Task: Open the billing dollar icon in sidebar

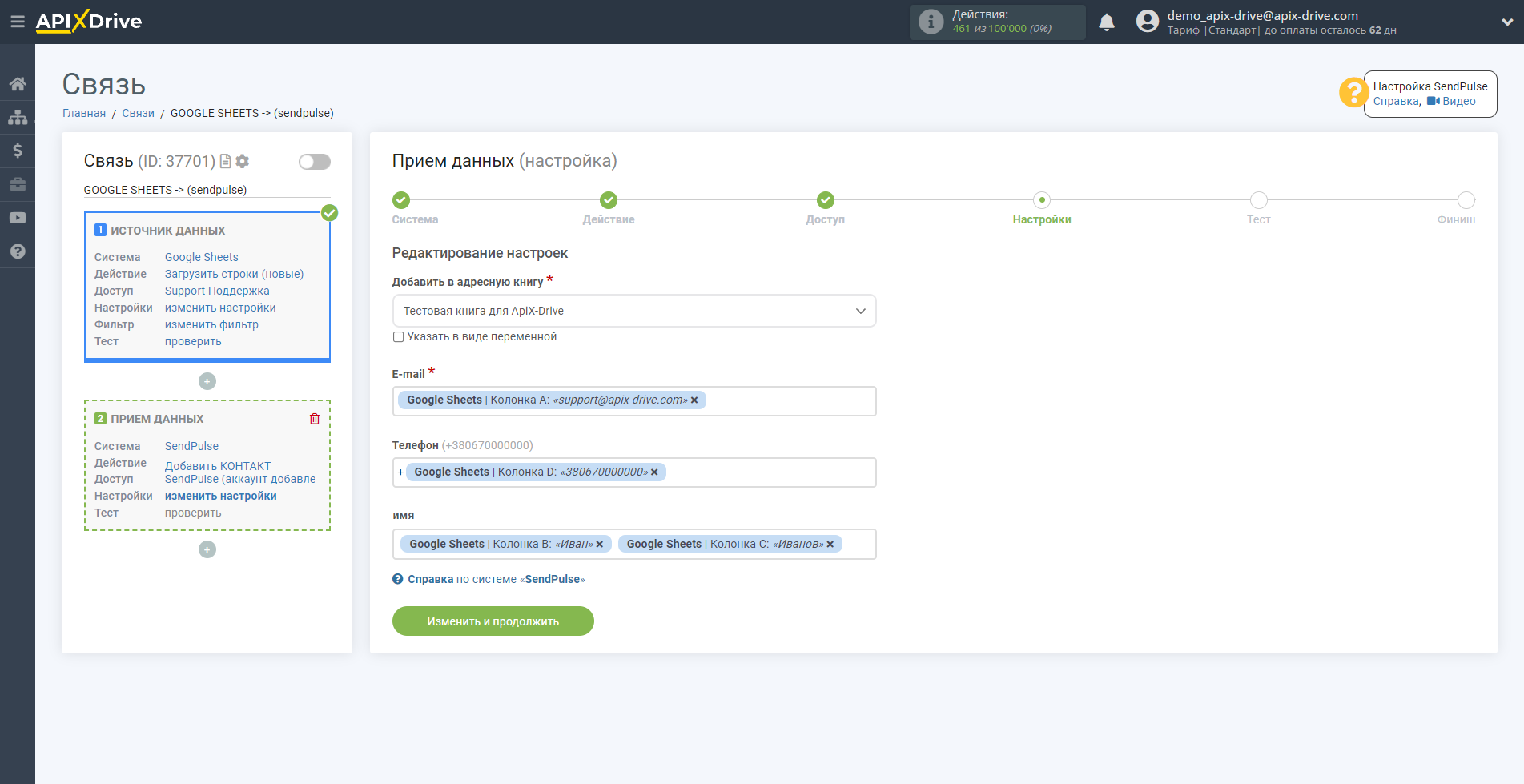Action: point(18,151)
